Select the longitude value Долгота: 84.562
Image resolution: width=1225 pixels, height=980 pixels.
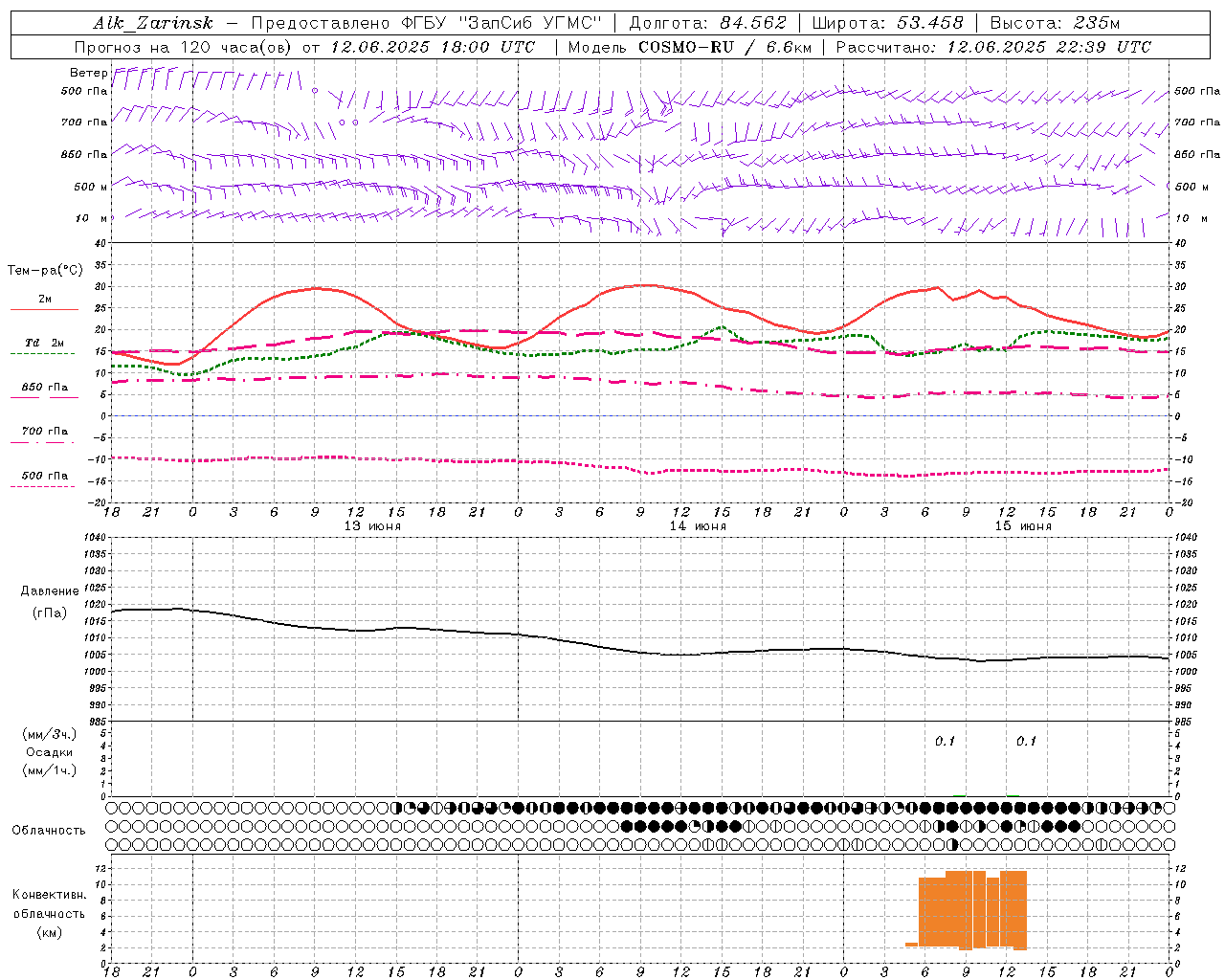pos(708,23)
